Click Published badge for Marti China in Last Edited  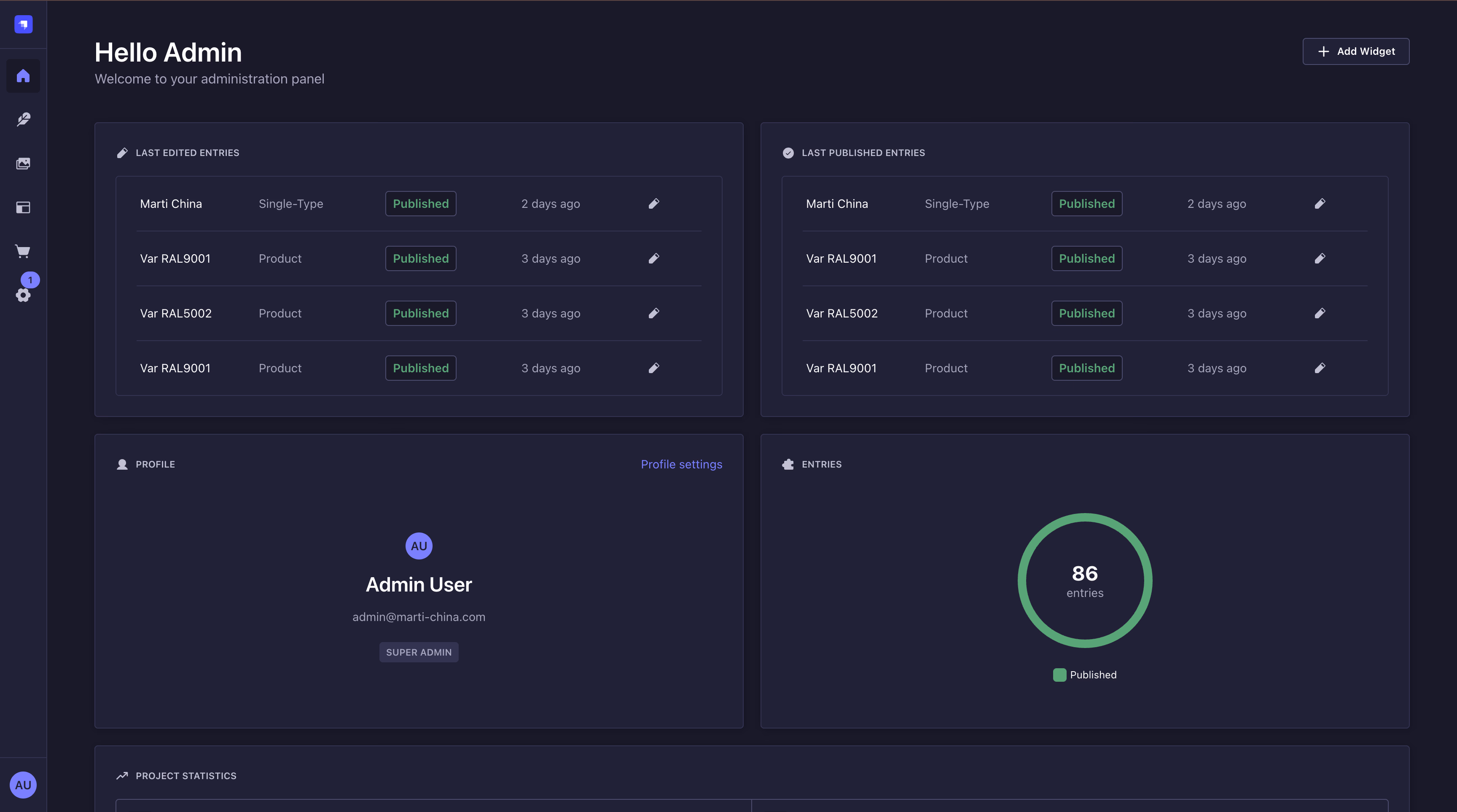tap(421, 204)
